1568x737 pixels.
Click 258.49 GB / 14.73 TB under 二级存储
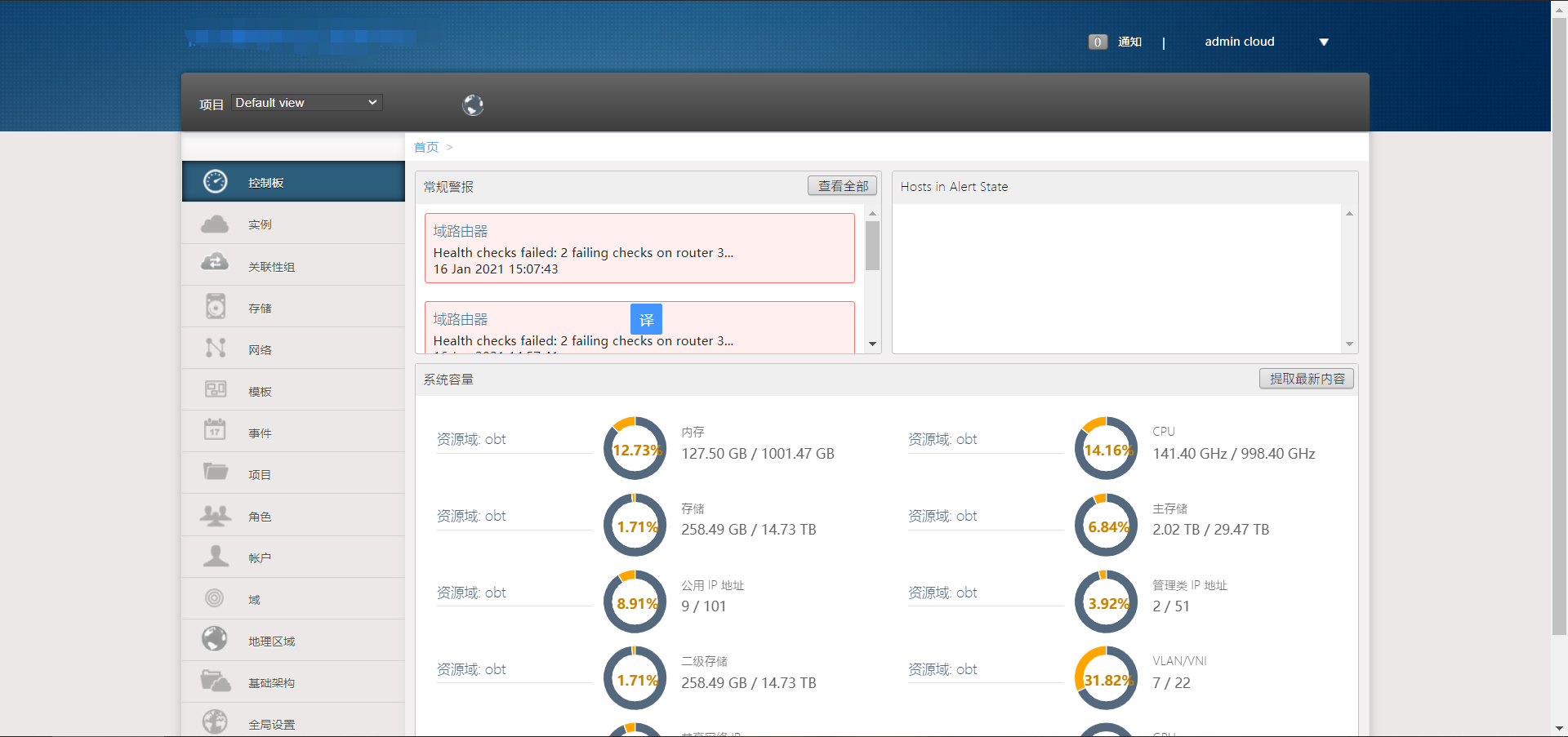click(749, 683)
